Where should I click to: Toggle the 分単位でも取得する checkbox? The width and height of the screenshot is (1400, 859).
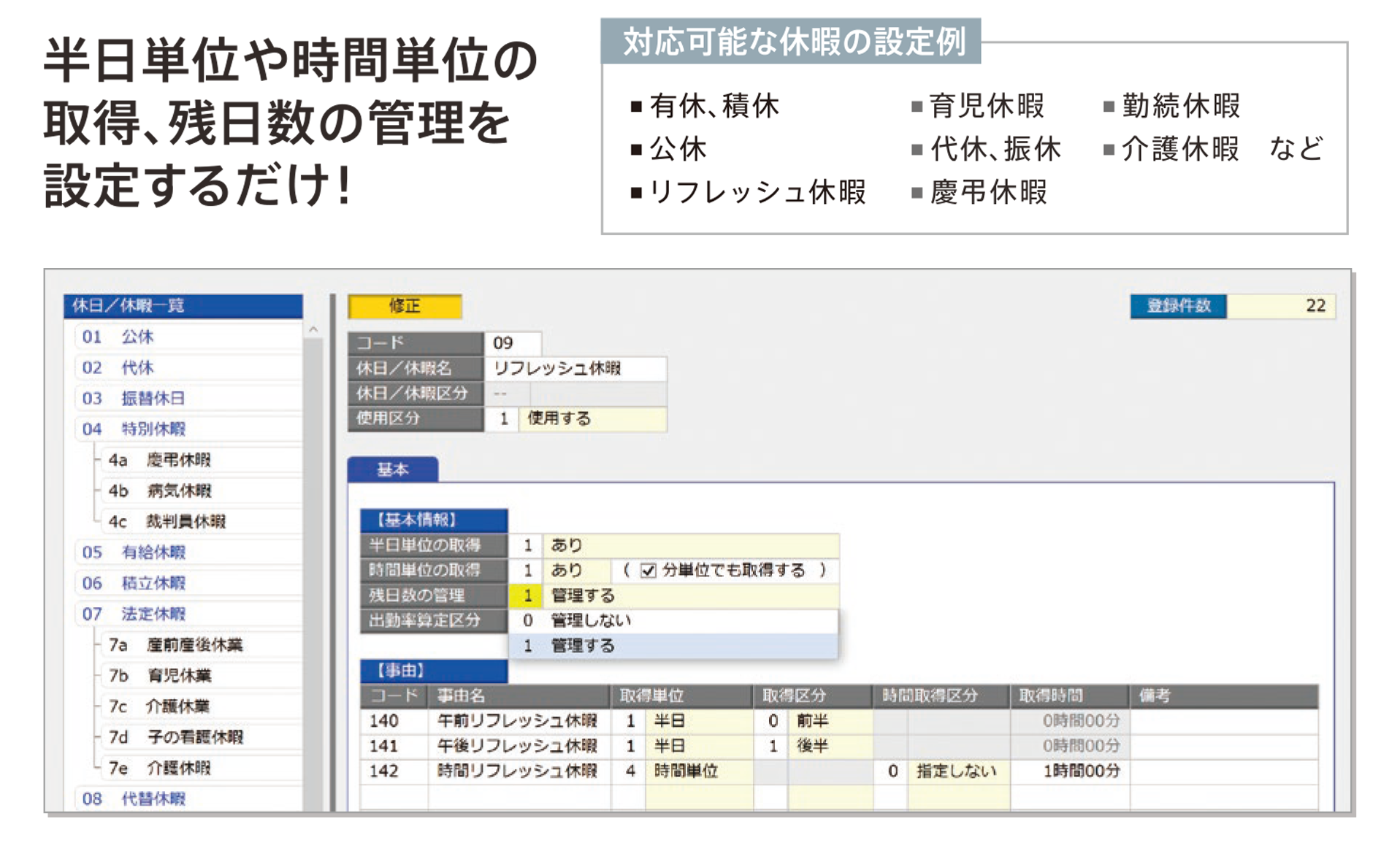pyautogui.click(x=648, y=570)
